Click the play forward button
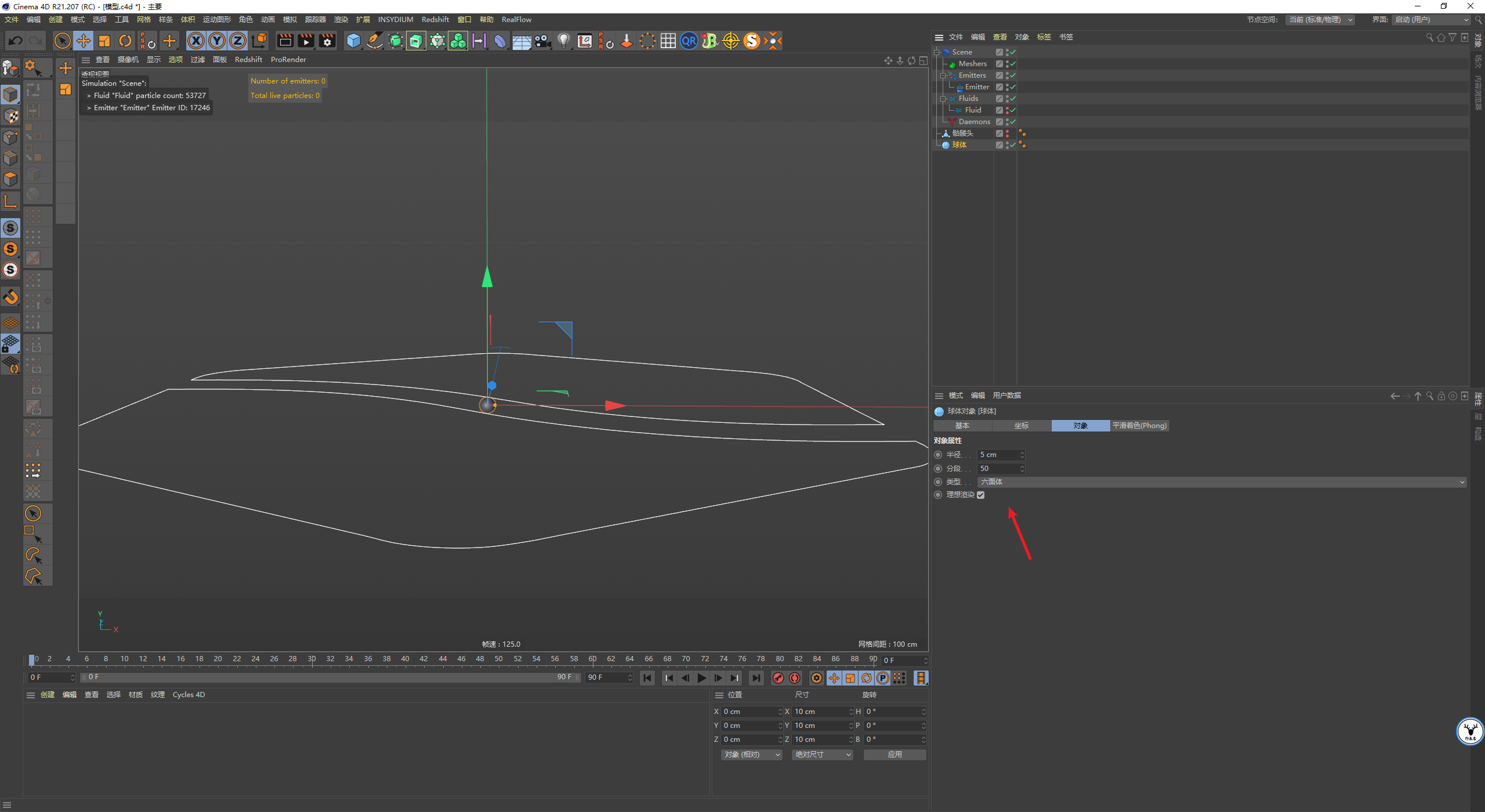Image resolution: width=1485 pixels, height=812 pixels. (702, 678)
